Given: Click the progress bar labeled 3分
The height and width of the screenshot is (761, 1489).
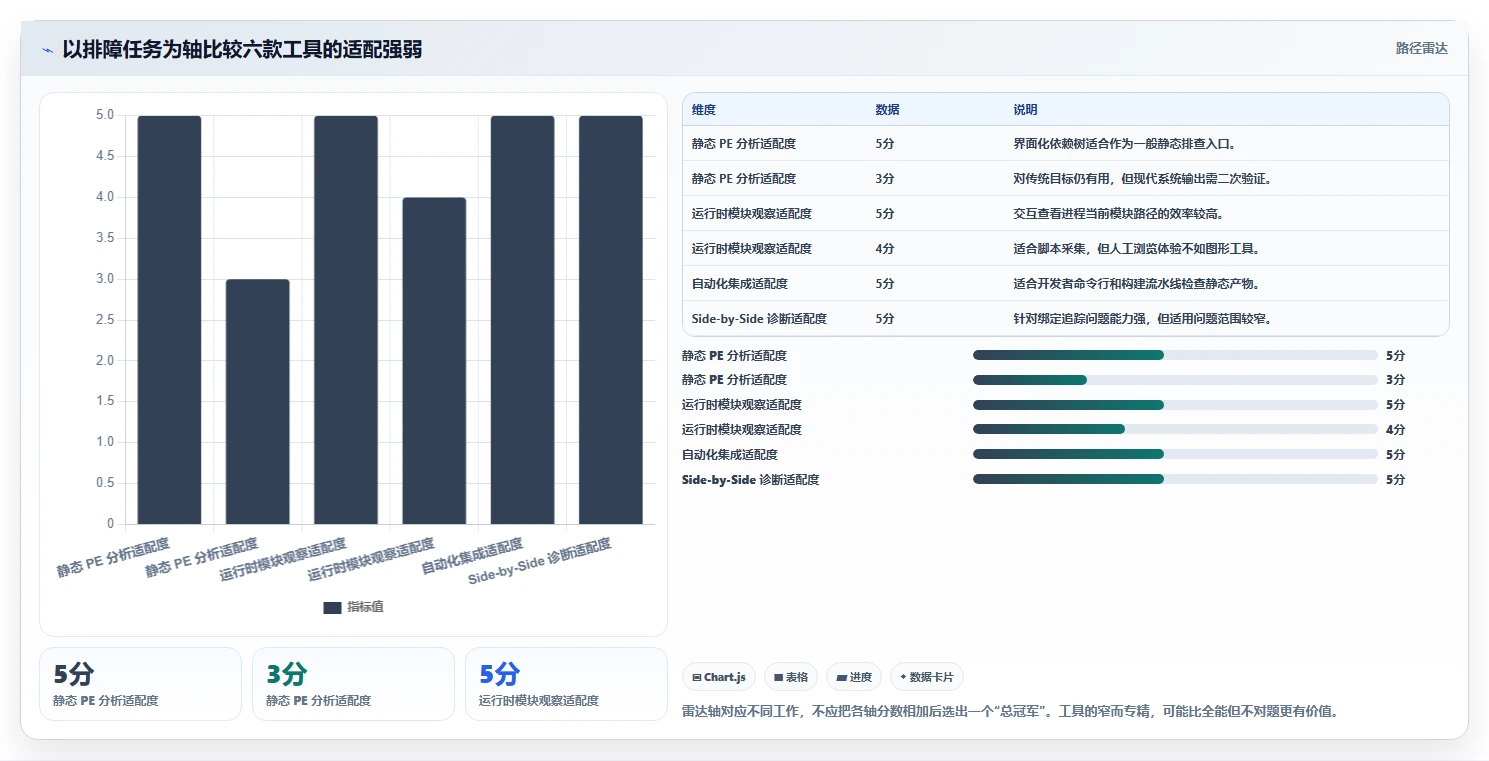Looking at the screenshot, I should pos(1175,380).
